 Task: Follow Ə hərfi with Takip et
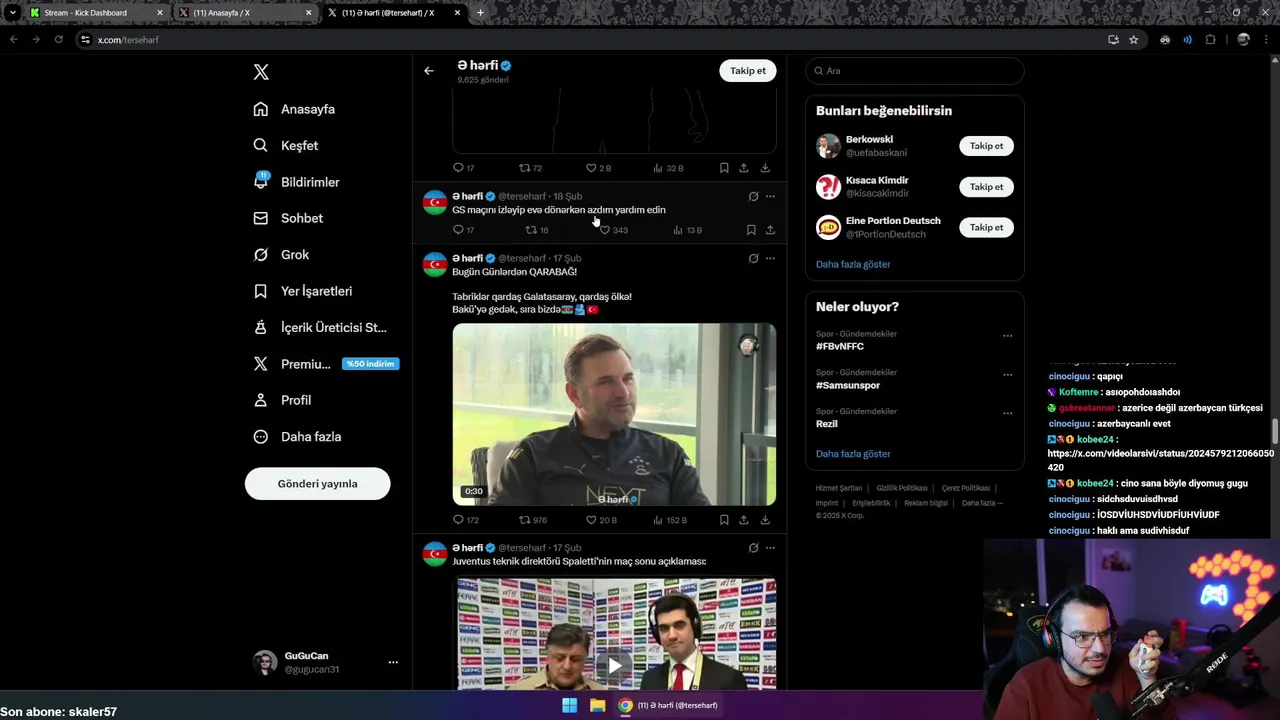click(747, 71)
